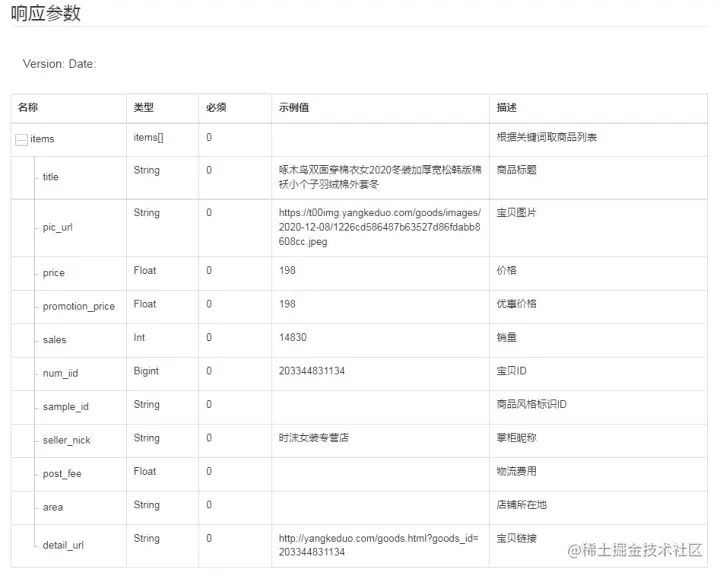
Task: Click the promotion_price row Float type
Action: 145,304
